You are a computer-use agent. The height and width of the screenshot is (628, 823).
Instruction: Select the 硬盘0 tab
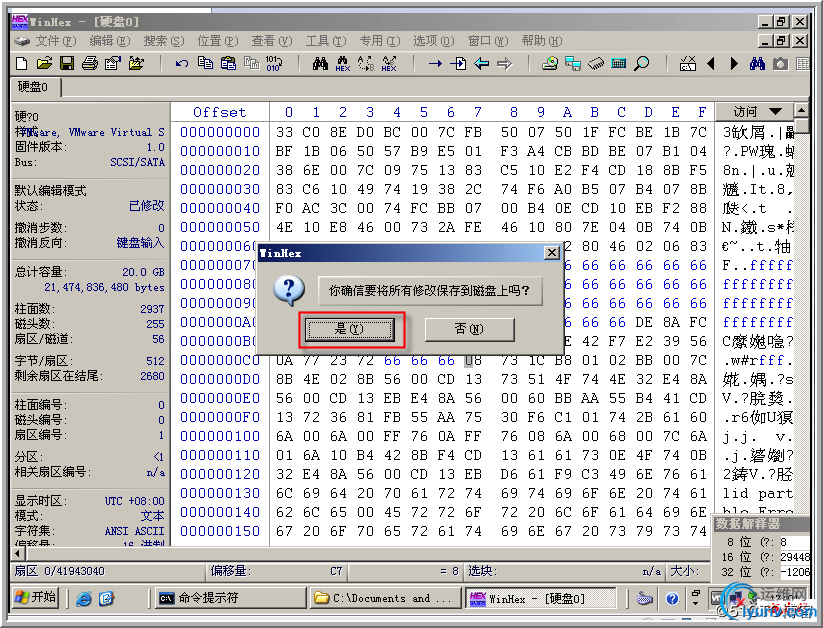[33, 87]
